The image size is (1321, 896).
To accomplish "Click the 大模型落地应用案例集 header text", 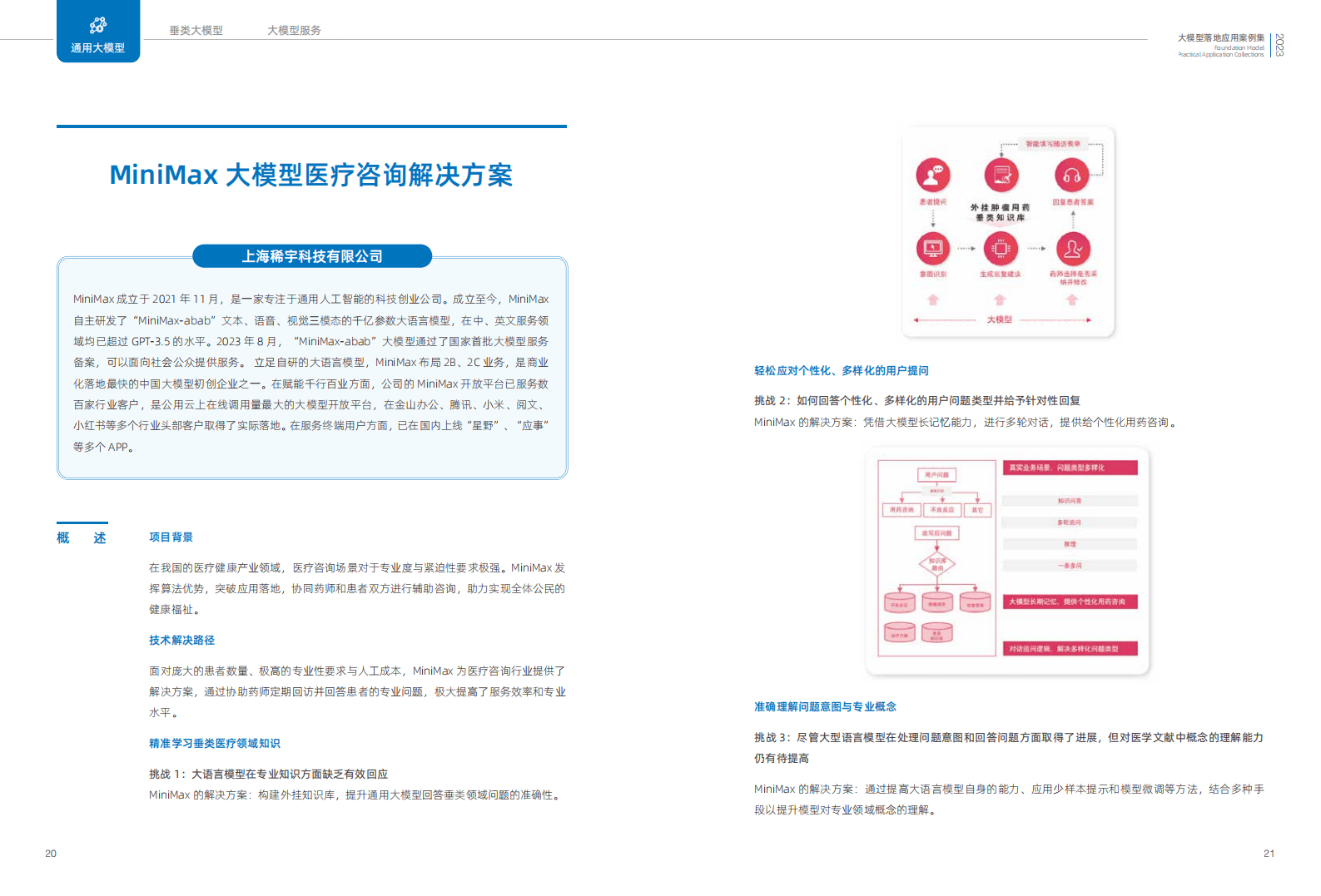I will point(1221,37).
